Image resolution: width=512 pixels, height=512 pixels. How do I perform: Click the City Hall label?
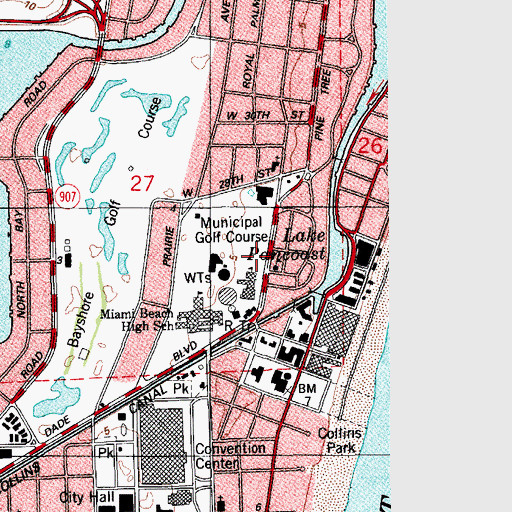[x=87, y=497]
